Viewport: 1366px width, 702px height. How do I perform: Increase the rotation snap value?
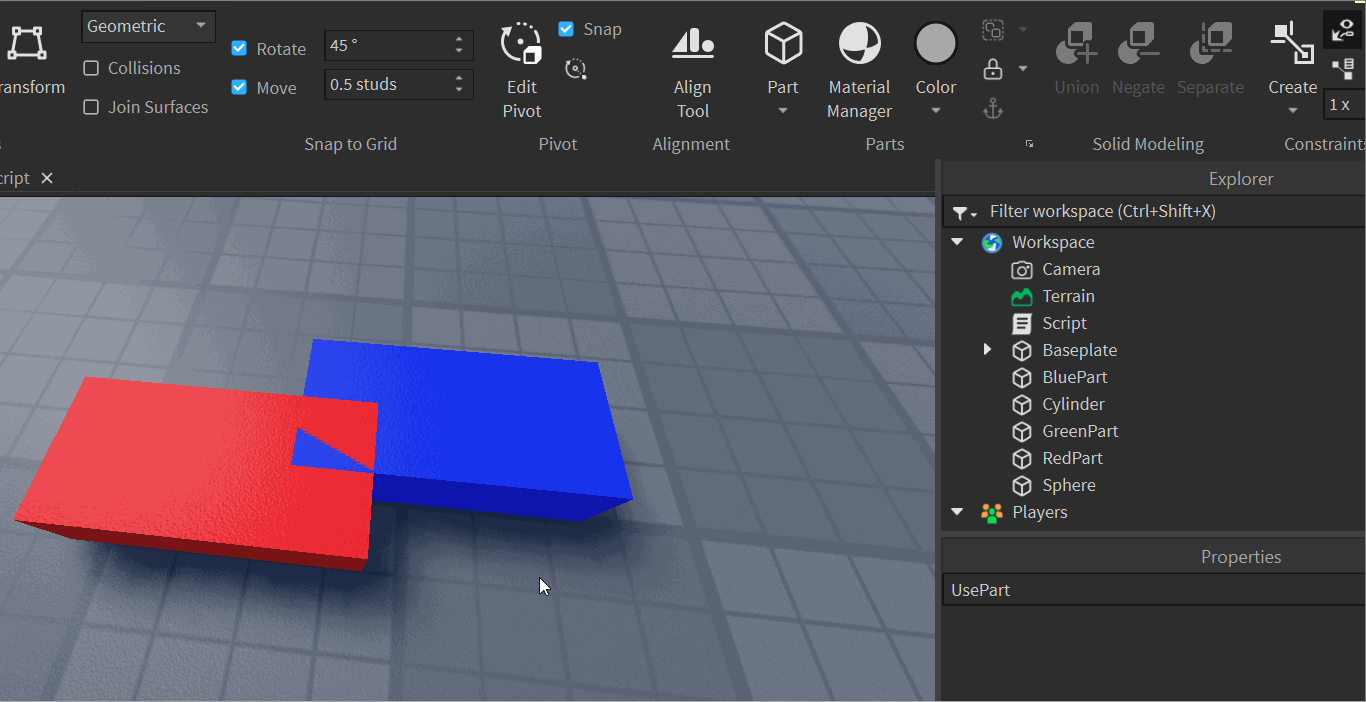point(459,39)
